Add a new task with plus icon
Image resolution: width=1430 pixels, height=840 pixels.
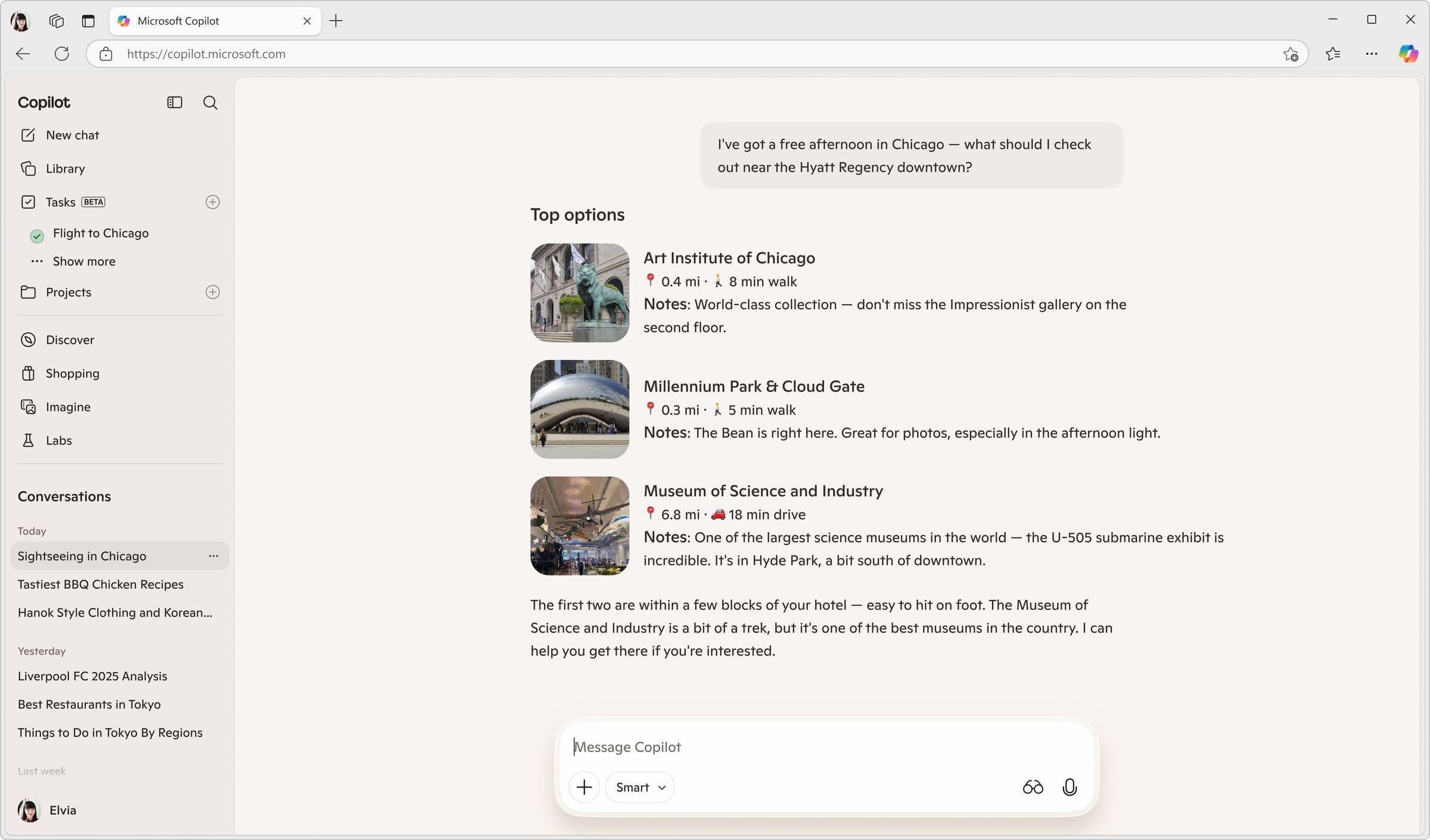tap(213, 202)
